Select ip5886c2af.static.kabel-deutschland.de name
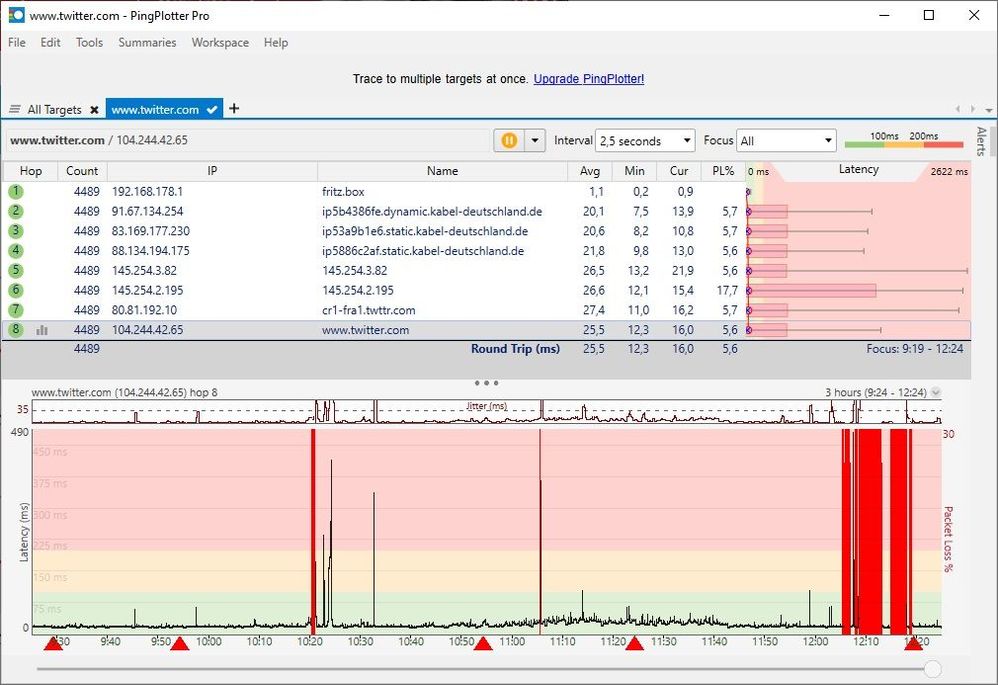 point(423,251)
